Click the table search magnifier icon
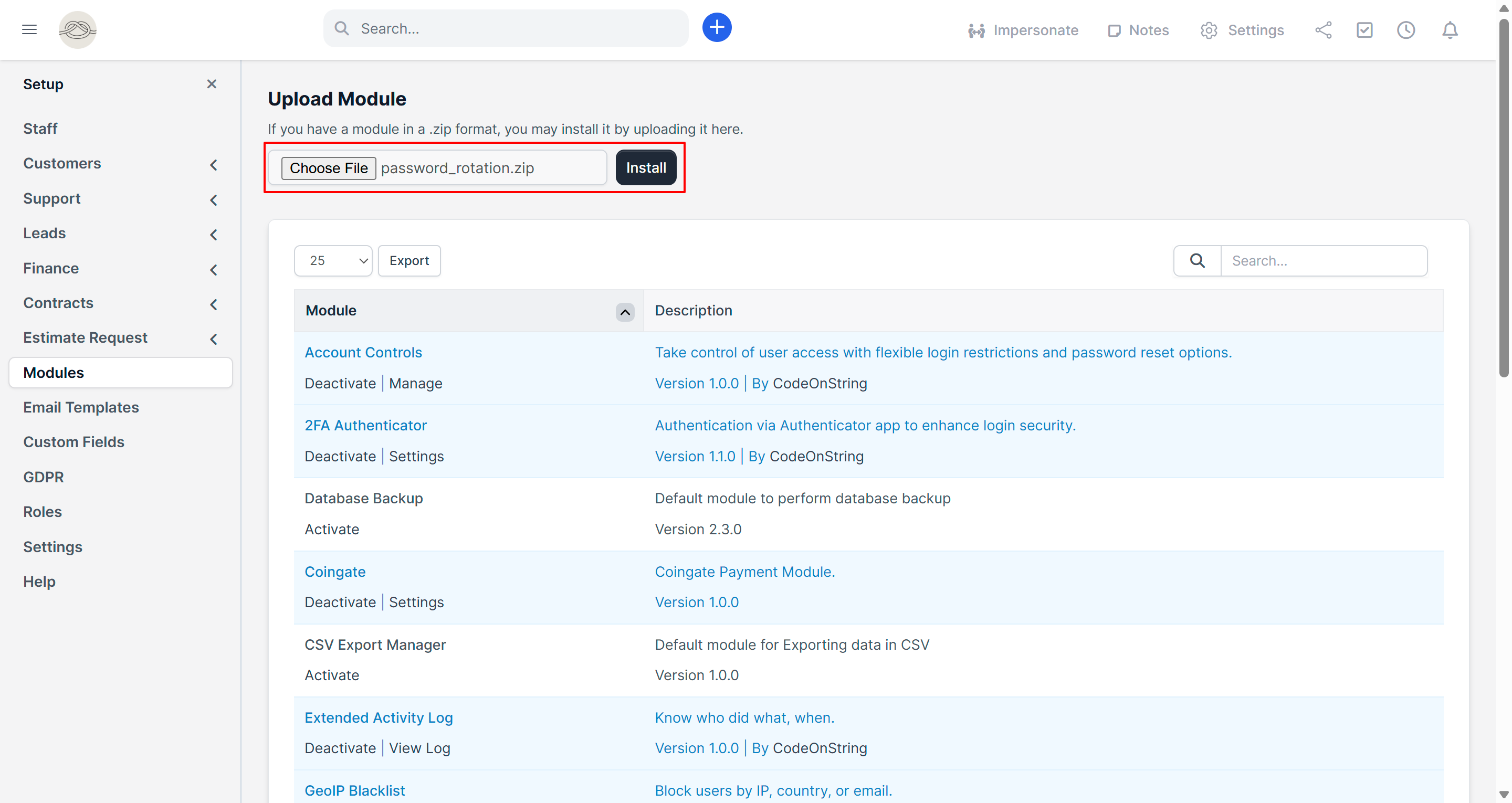The height and width of the screenshot is (803, 1512). coord(1198,261)
